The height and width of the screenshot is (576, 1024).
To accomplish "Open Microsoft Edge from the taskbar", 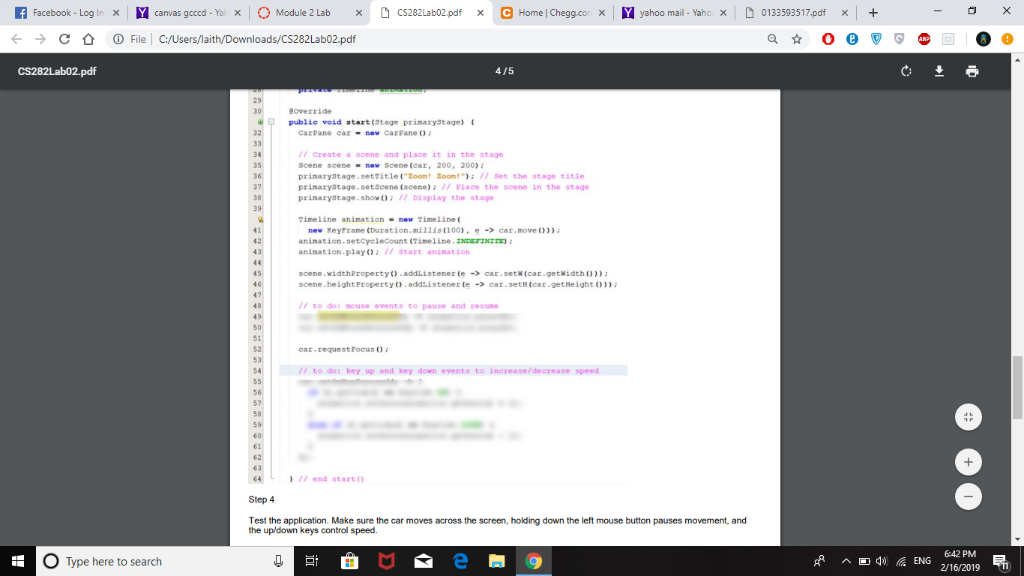I will click(x=460, y=561).
